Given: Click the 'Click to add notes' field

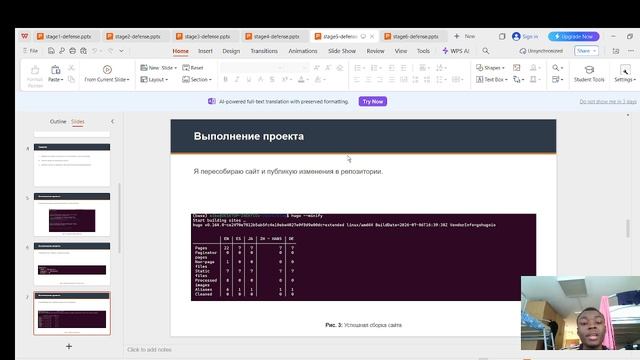Looking at the screenshot, I should [x=149, y=349].
